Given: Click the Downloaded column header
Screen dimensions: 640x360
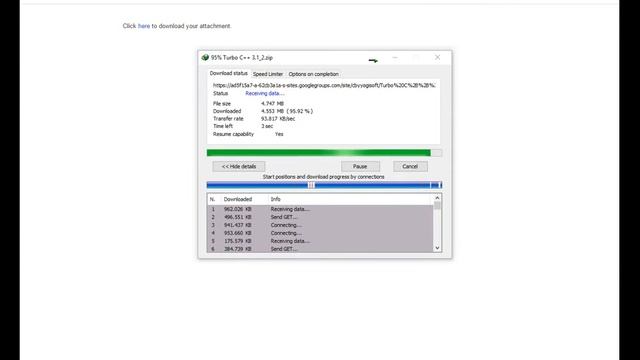Looking at the screenshot, I should (x=238, y=199).
